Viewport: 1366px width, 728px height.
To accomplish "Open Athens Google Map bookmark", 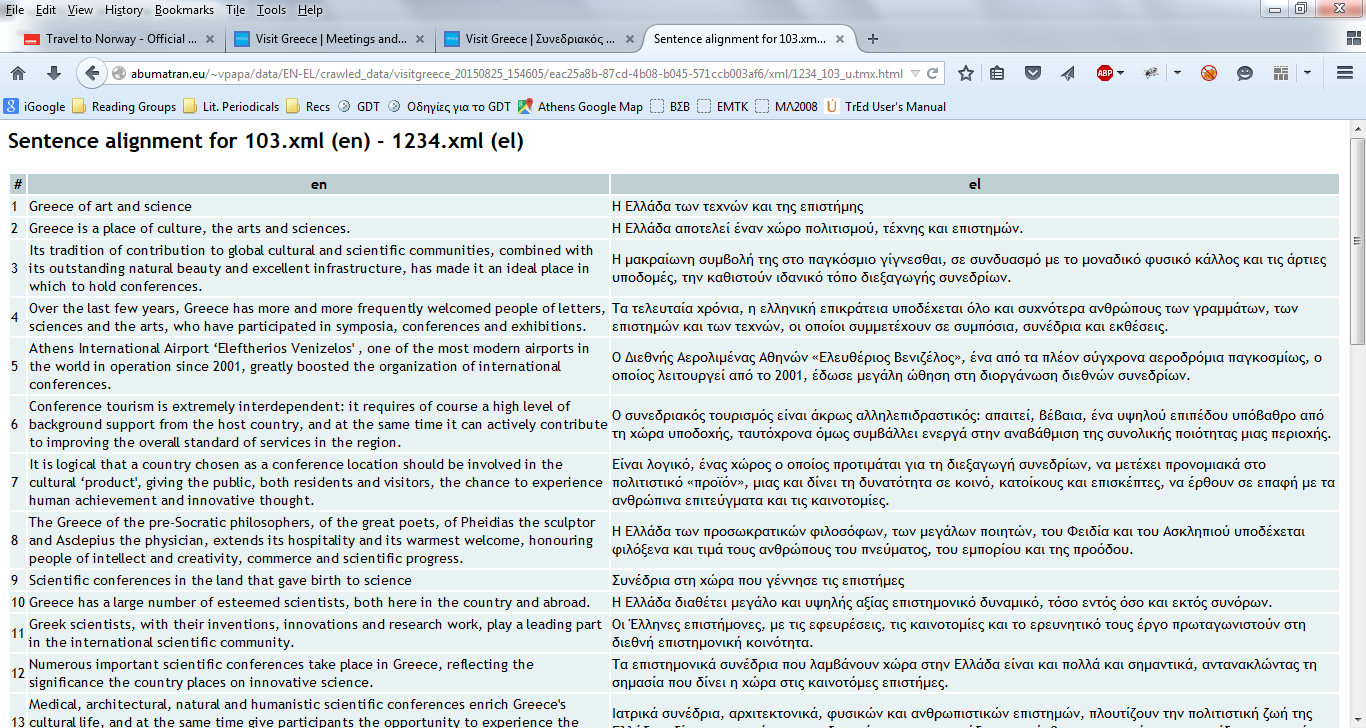I will (x=580, y=106).
